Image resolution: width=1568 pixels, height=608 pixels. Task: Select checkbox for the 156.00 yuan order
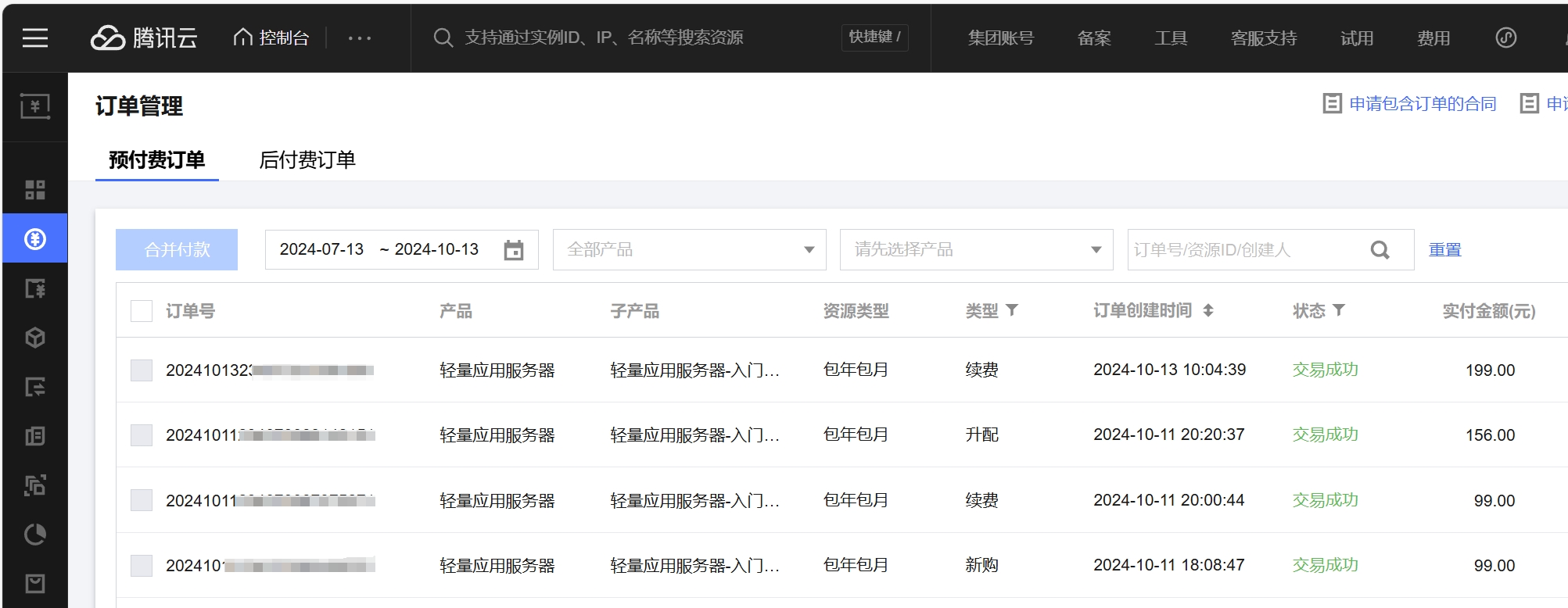tap(142, 435)
